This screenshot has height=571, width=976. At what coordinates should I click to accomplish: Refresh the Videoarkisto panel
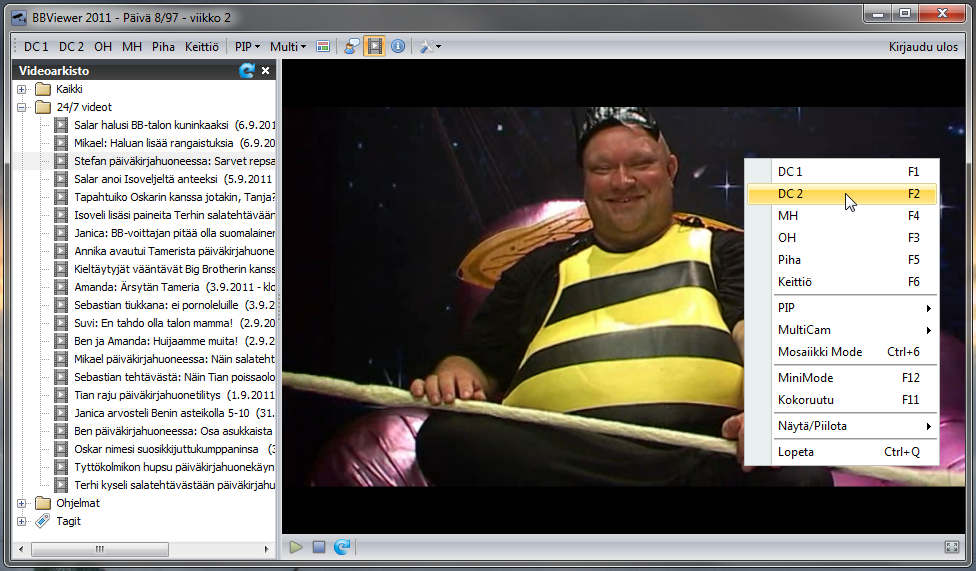(x=246, y=70)
